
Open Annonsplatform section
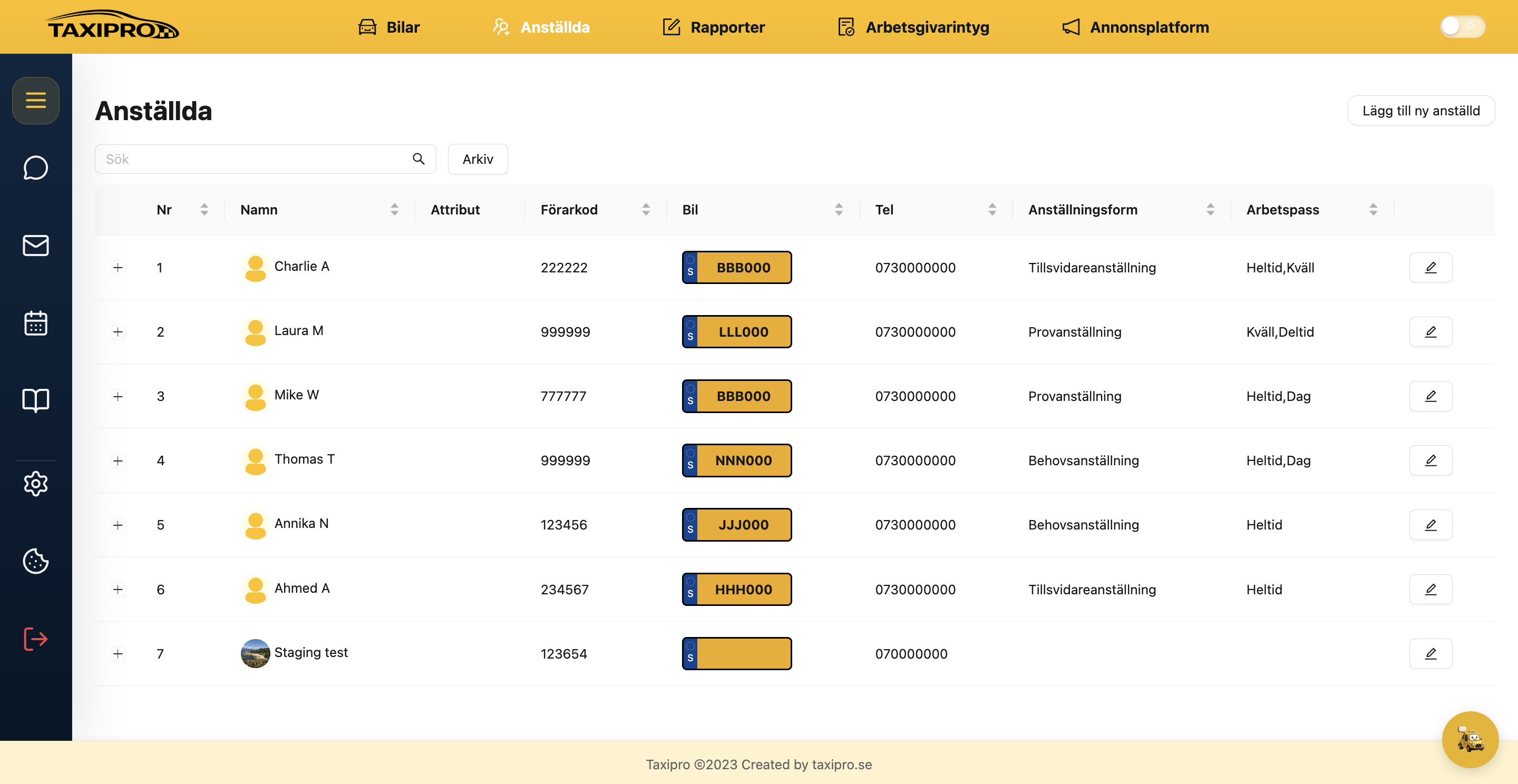point(1135,27)
